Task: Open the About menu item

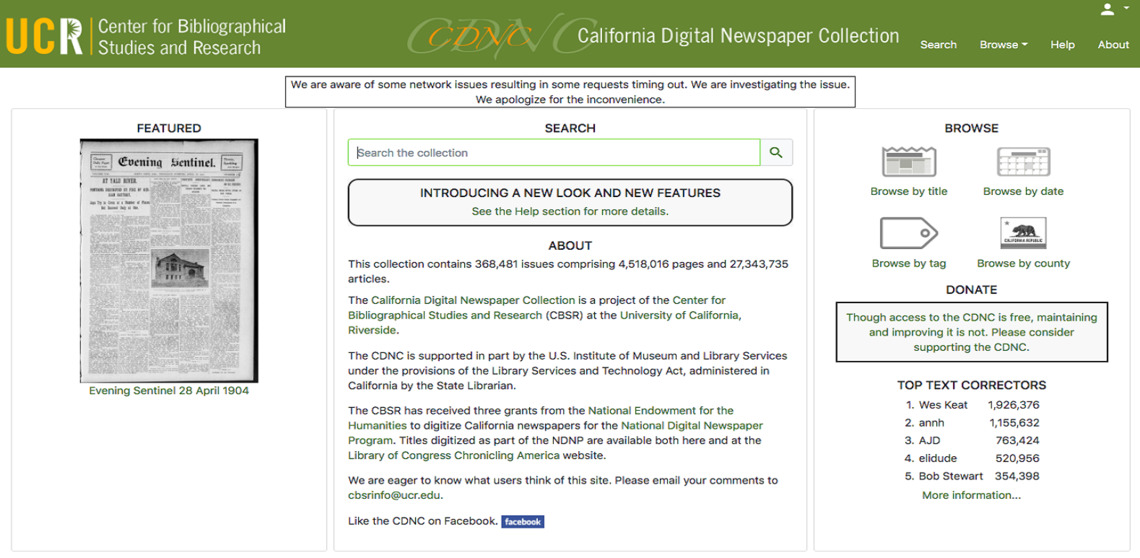Action: click(x=1113, y=44)
